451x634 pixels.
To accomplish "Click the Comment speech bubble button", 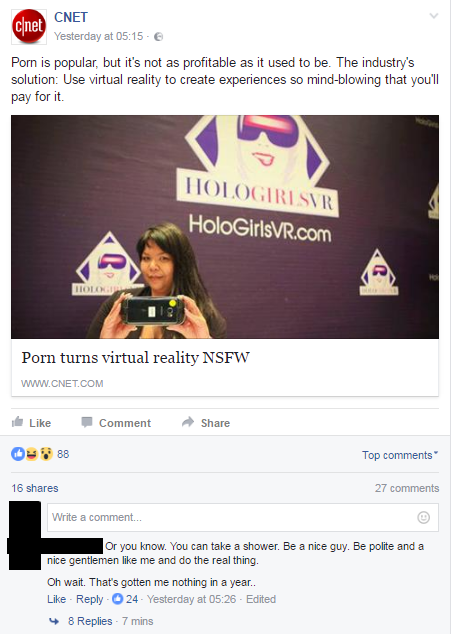I will (x=116, y=423).
